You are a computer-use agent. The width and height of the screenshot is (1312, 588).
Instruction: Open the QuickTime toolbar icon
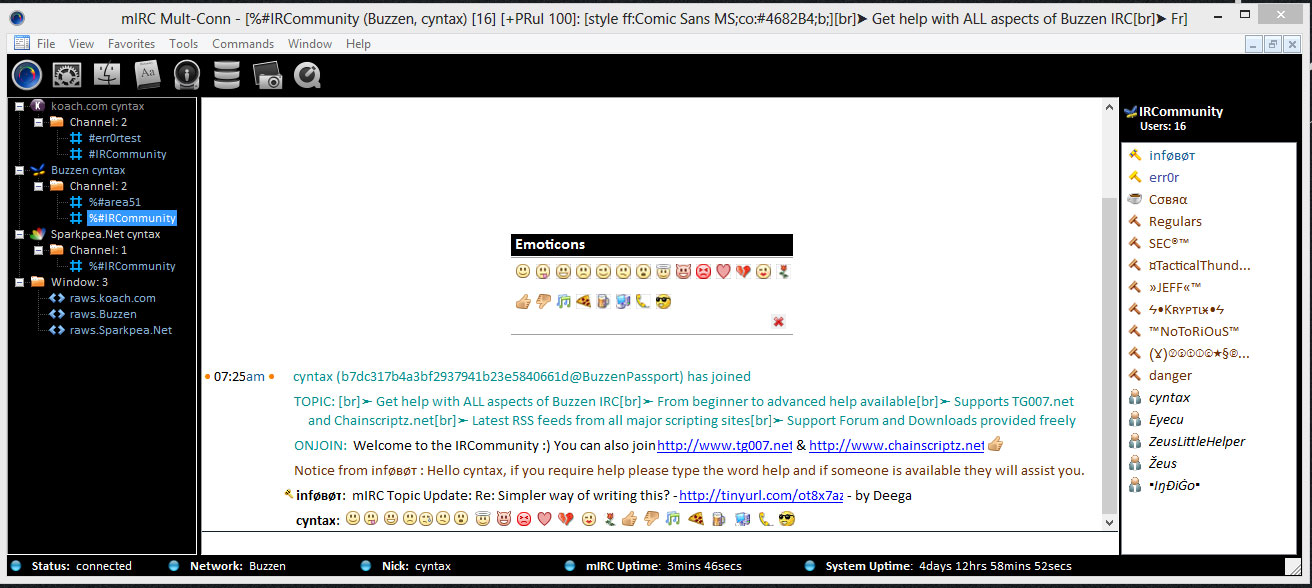307,75
